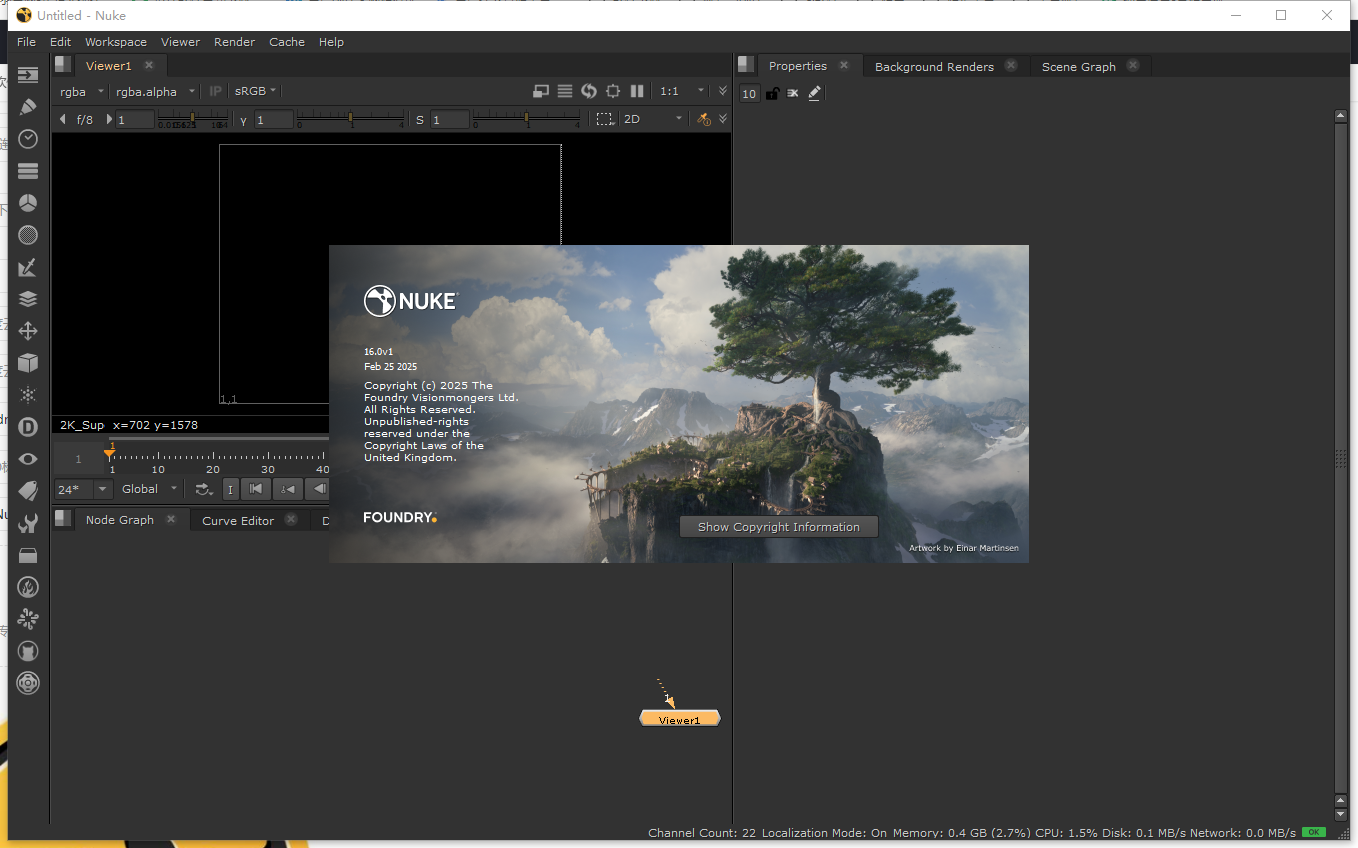Open the Filter nodes circle icon

pyautogui.click(x=28, y=235)
